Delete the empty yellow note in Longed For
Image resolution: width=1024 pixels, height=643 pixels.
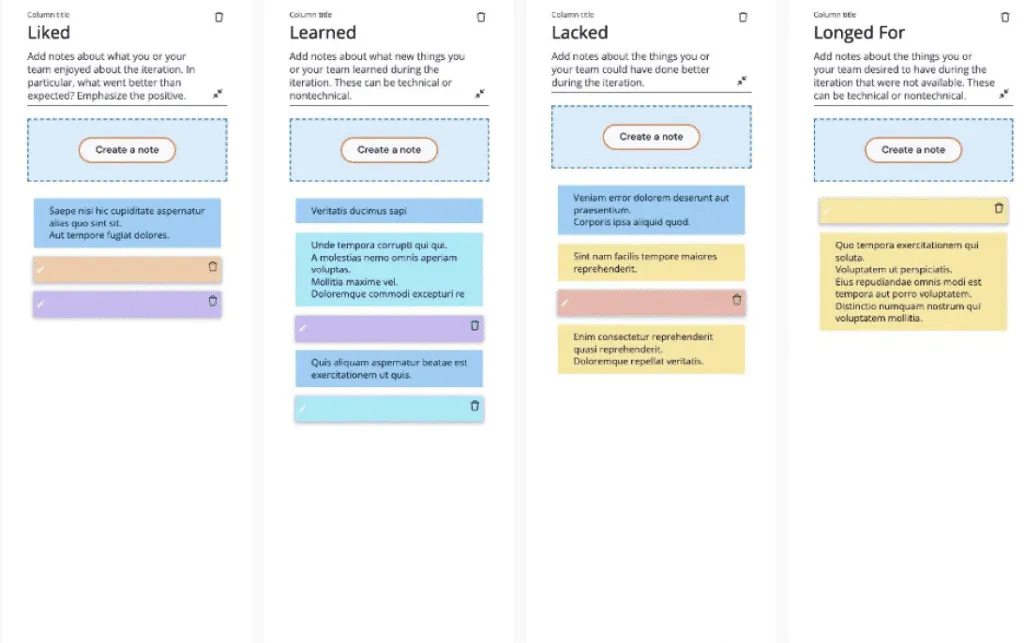pyautogui.click(x=999, y=208)
